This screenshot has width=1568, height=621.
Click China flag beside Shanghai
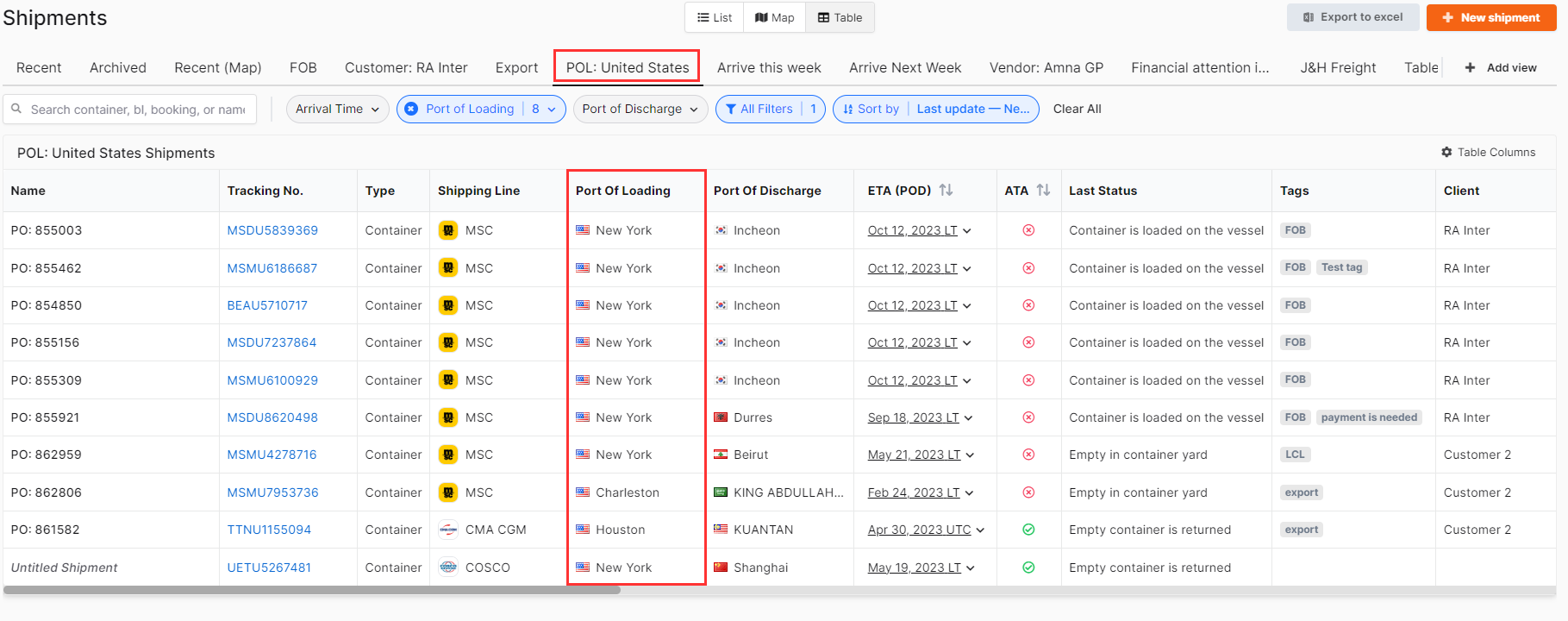[x=721, y=568]
